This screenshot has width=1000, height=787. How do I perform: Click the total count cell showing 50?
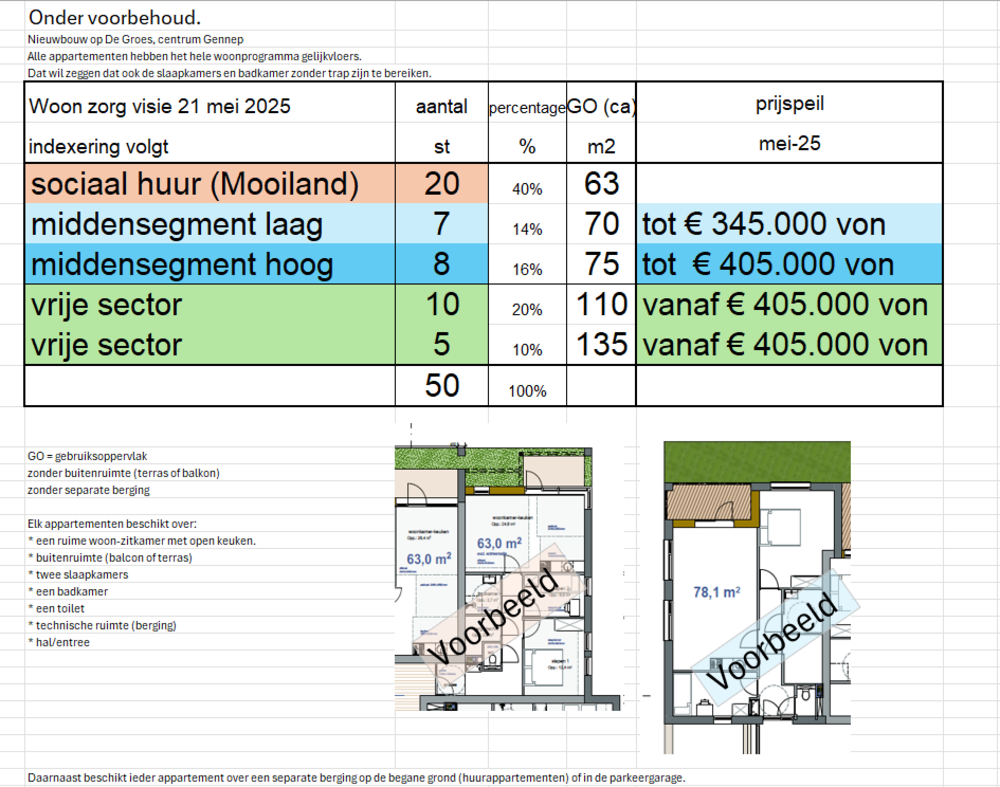pos(441,385)
